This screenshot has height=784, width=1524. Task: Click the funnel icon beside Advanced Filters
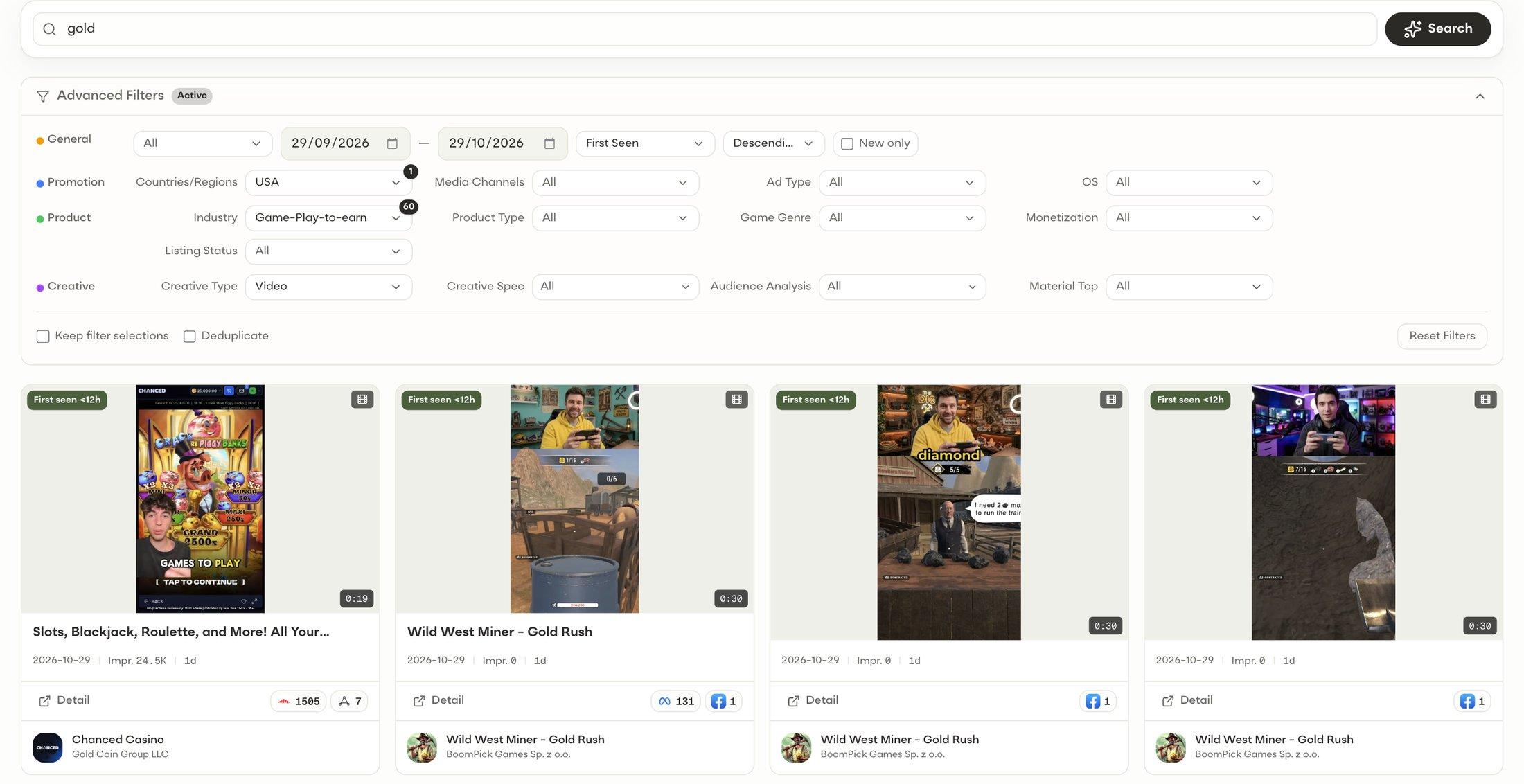[43, 96]
